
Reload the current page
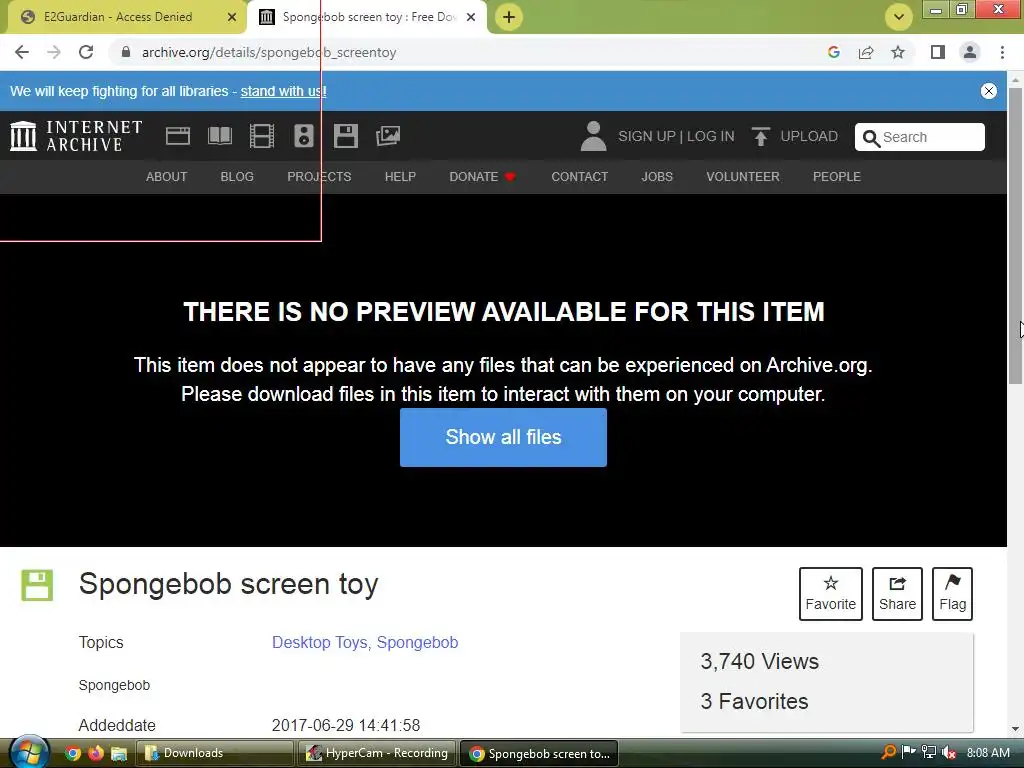[x=86, y=52]
